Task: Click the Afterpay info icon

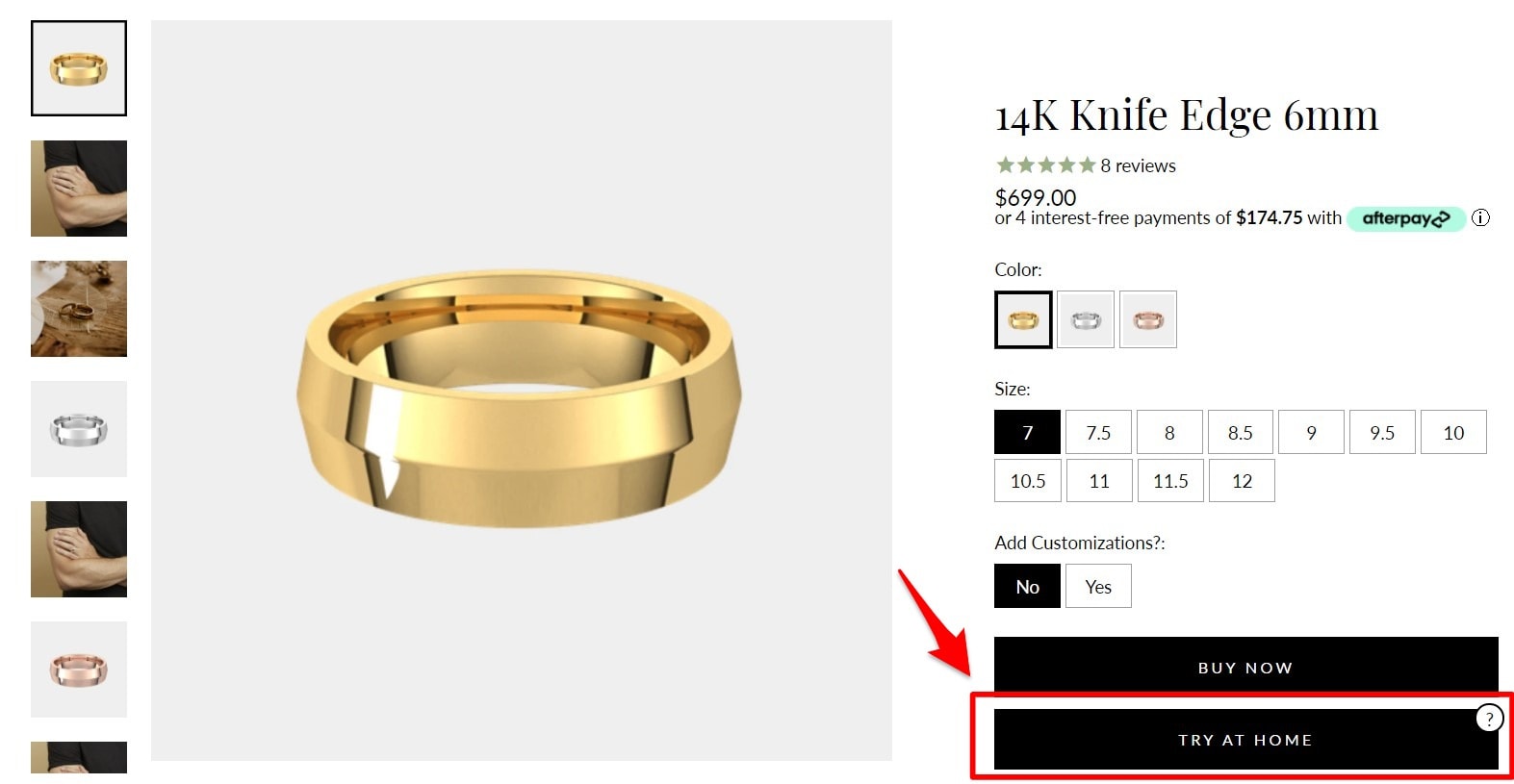Action: coord(1480,218)
